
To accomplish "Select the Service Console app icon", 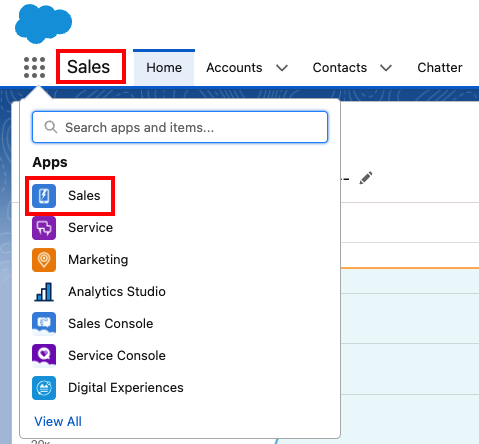I will 44,356.
